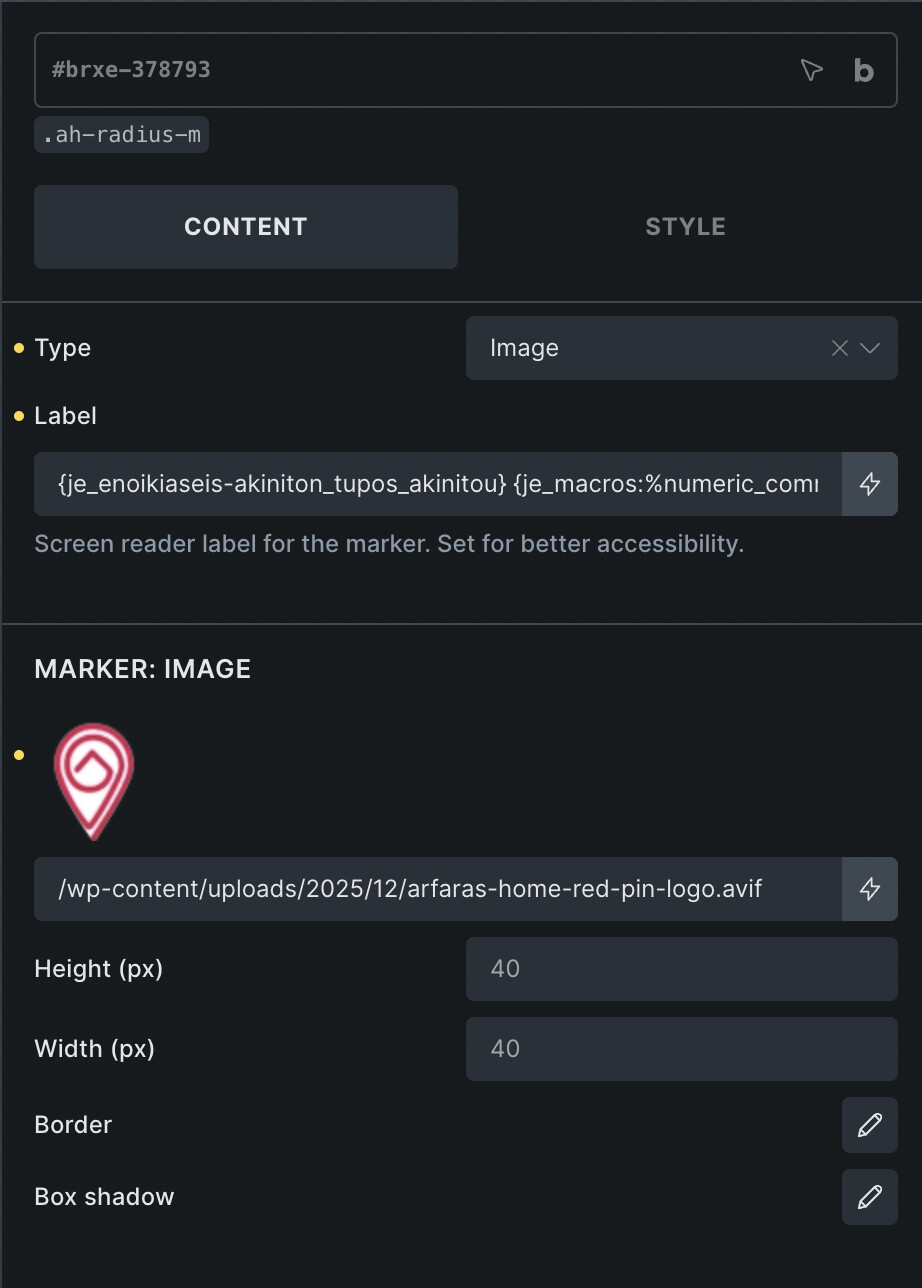Image resolution: width=922 pixels, height=1288 pixels.
Task: Focus the Width (px) input field
Action: coord(681,1048)
